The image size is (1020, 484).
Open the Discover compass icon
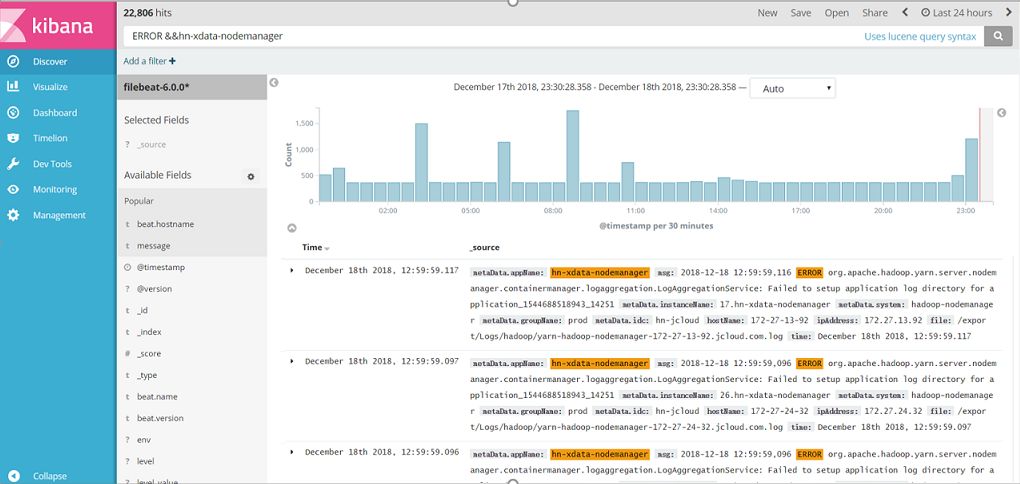click(x=13, y=62)
